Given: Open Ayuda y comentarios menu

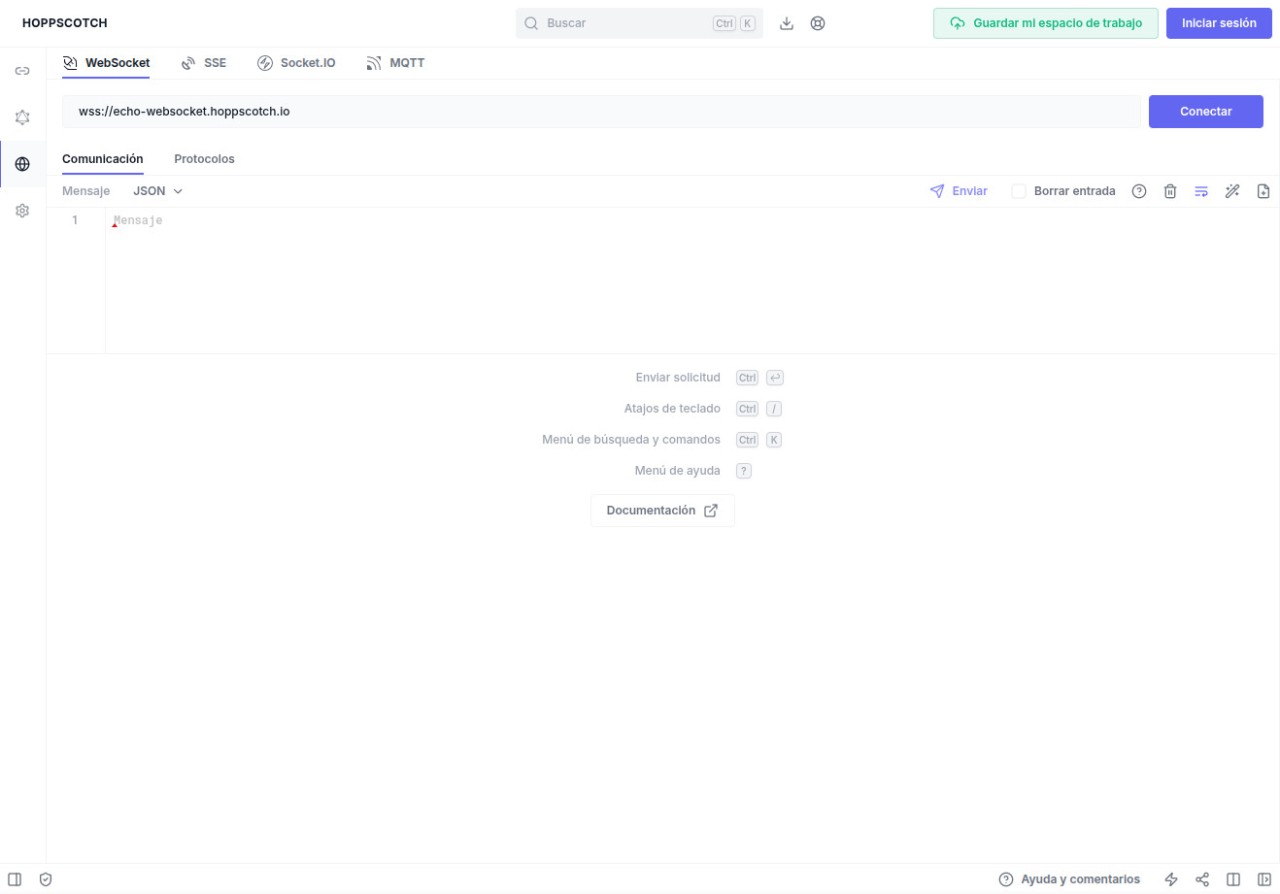Looking at the screenshot, I should point(1069,879).
